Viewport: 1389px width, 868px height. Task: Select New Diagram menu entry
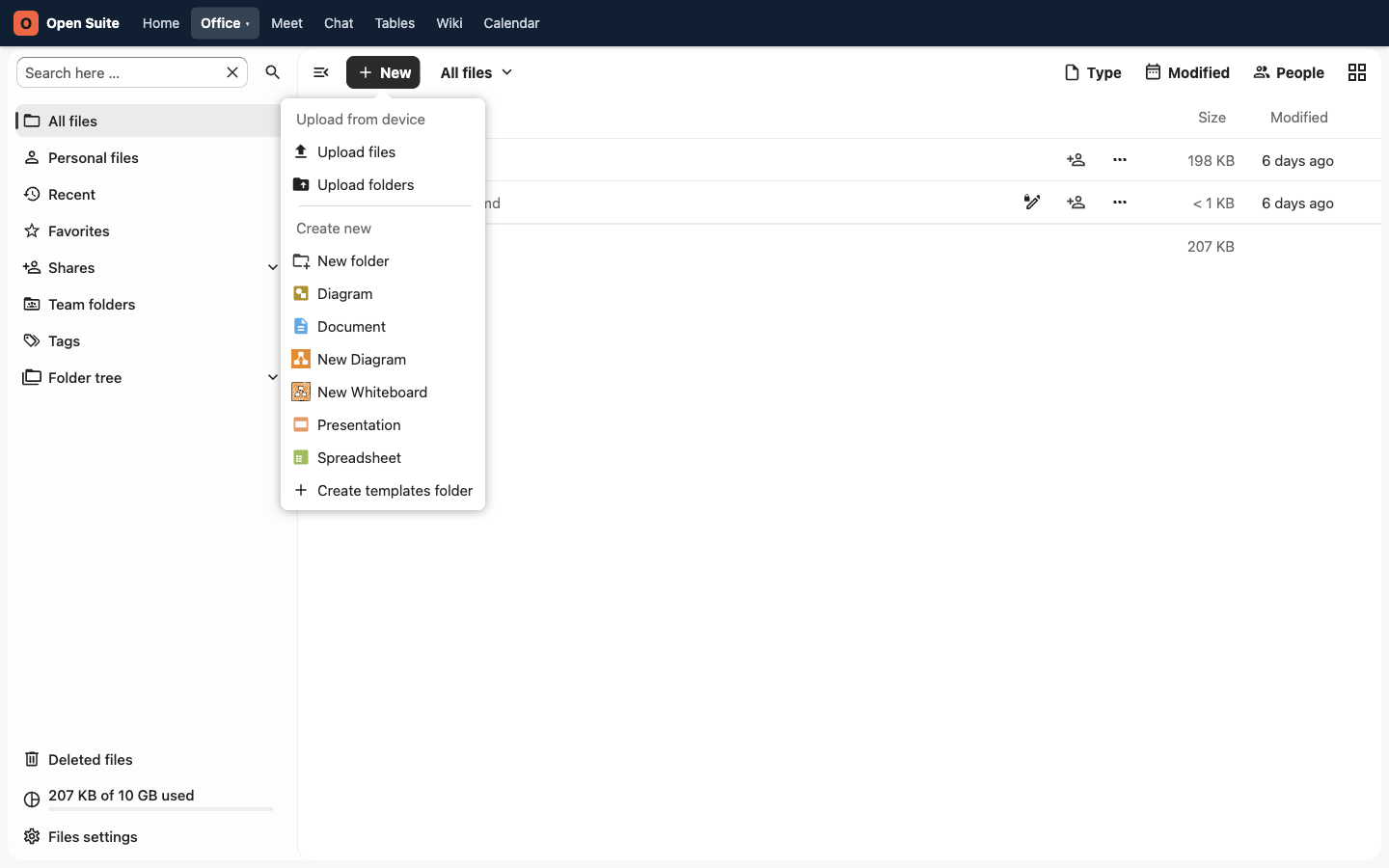click(383, 360)
